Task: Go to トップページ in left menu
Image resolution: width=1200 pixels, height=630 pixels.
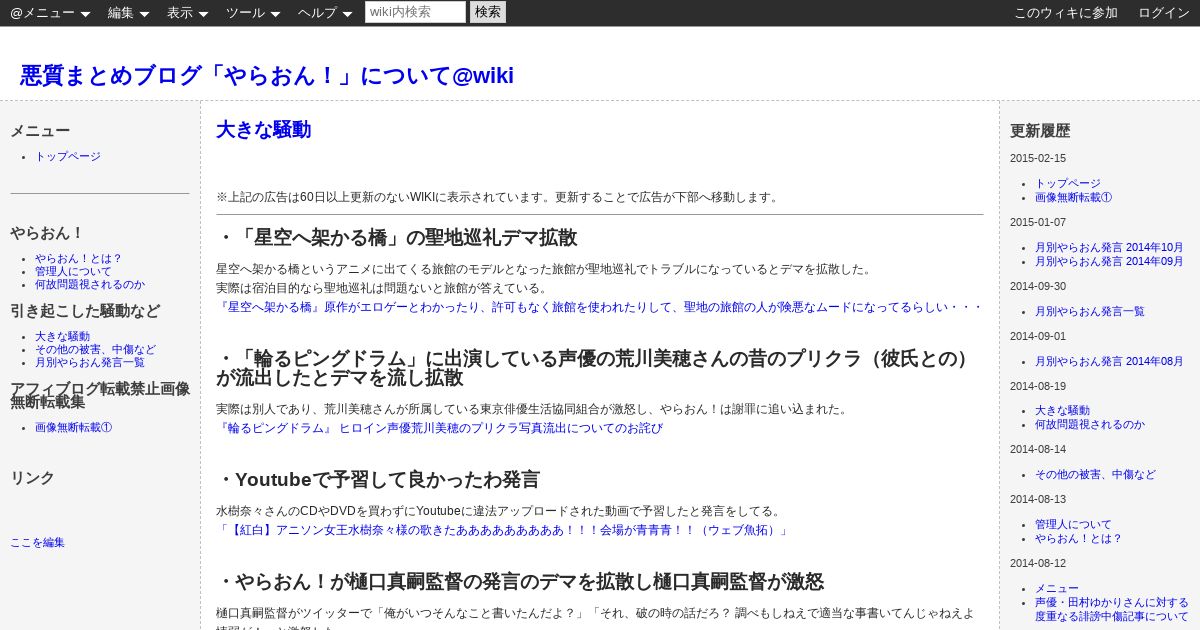Action: [x=68, y=157]
